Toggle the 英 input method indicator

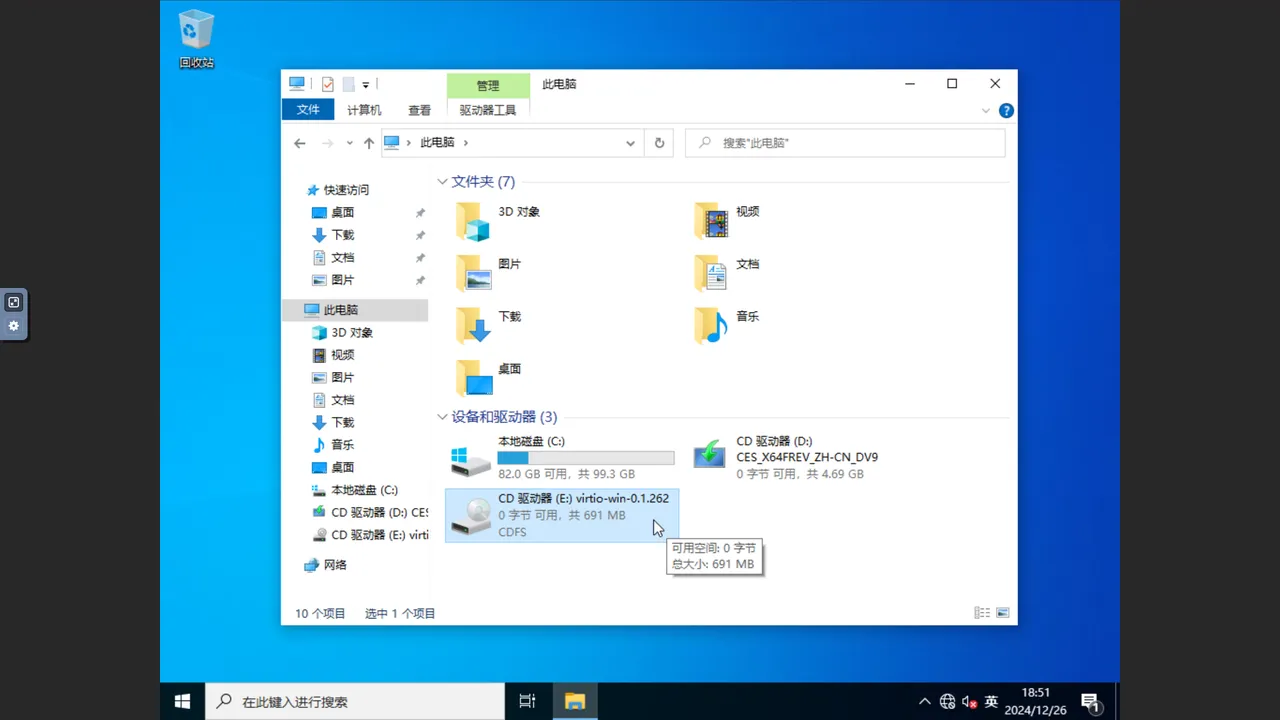click(991, 702)
